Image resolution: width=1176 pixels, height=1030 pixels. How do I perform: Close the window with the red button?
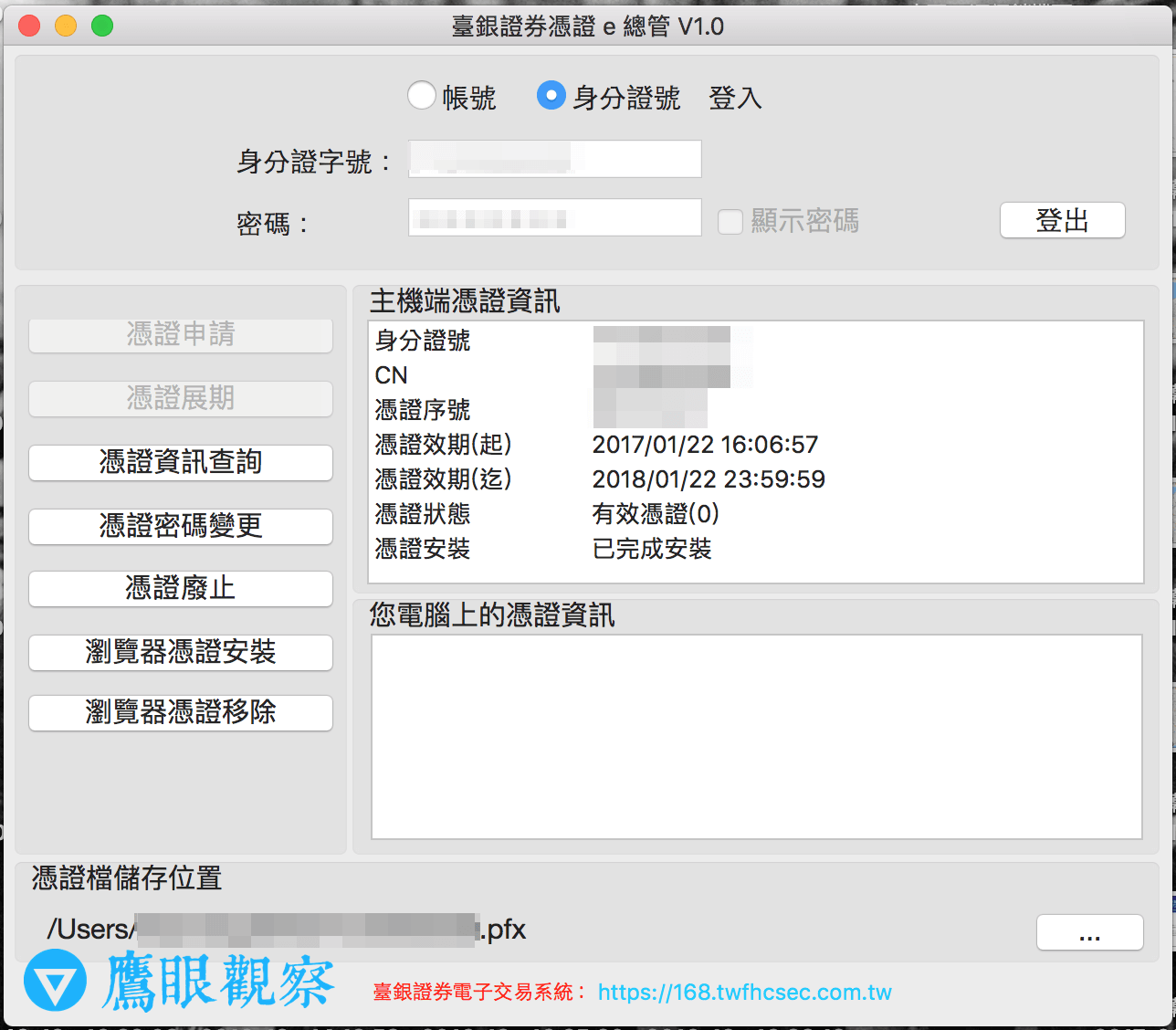(29, 26)
